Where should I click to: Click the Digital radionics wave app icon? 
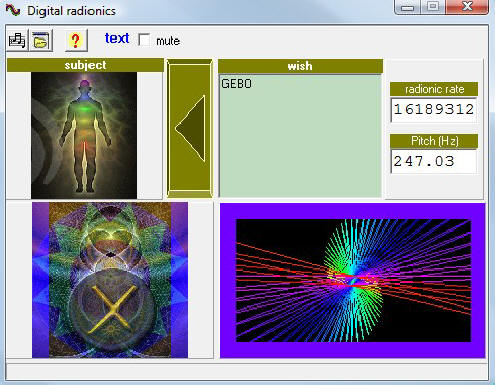pos(13,10)
